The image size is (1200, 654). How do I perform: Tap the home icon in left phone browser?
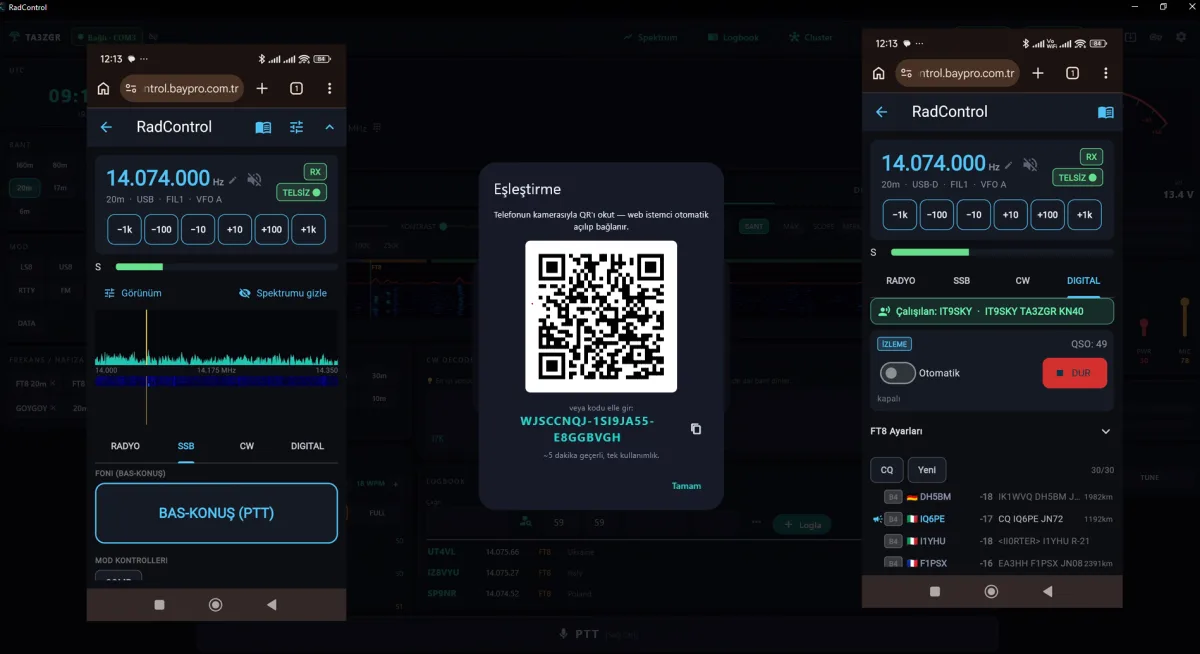(103, 88)
